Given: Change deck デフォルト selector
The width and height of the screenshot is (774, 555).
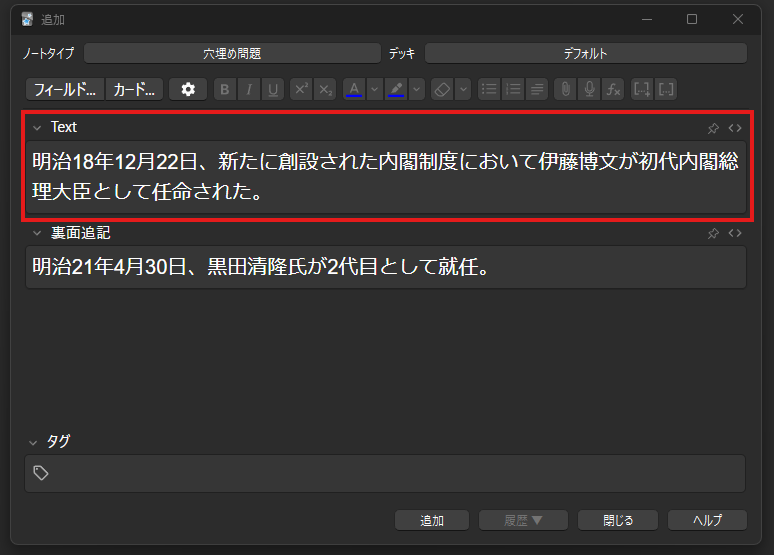Looking at the screenshot, I should pos(585,53).
